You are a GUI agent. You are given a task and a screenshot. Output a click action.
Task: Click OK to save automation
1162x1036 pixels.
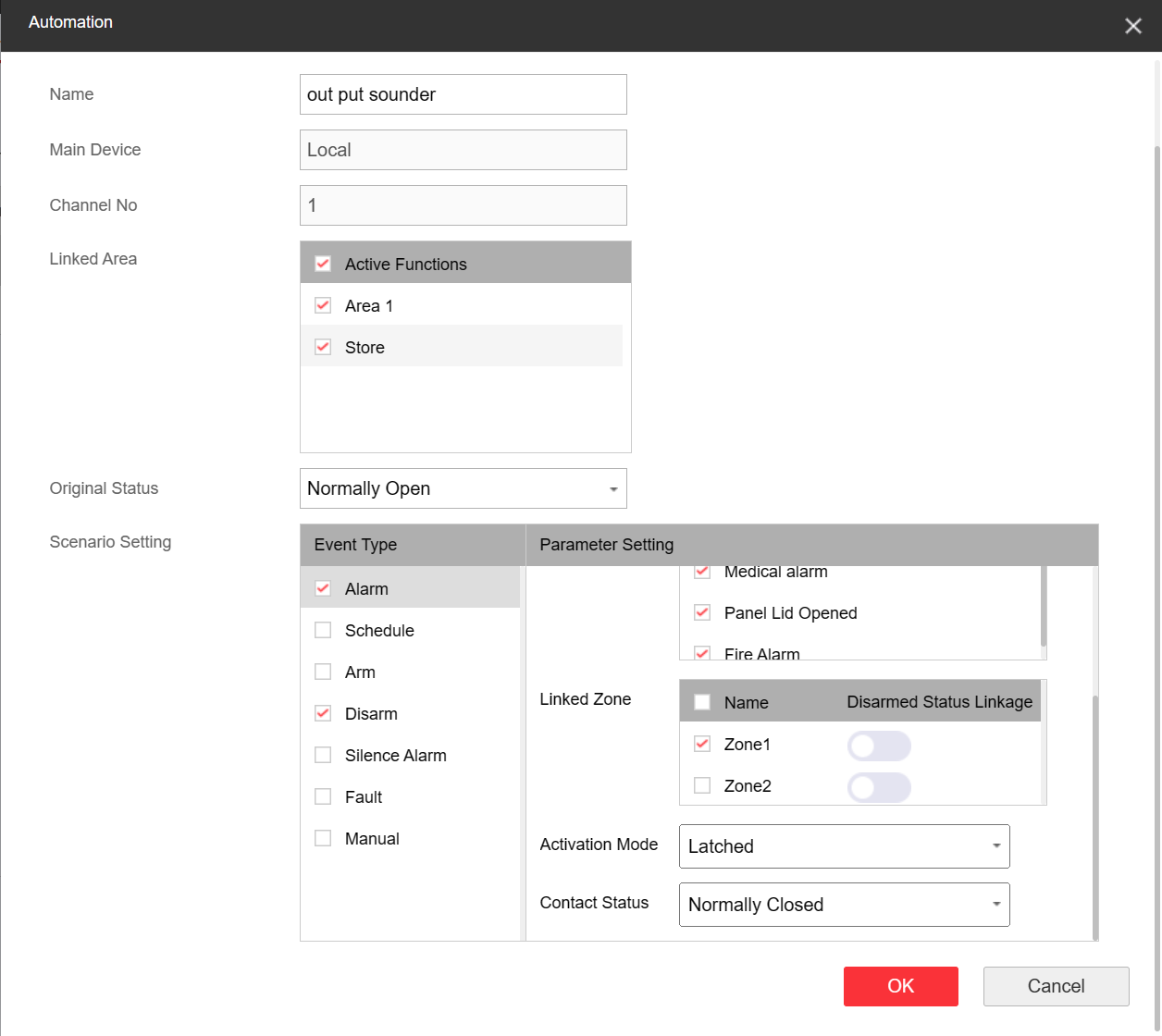pyautogui.click(x=900, y=986)
